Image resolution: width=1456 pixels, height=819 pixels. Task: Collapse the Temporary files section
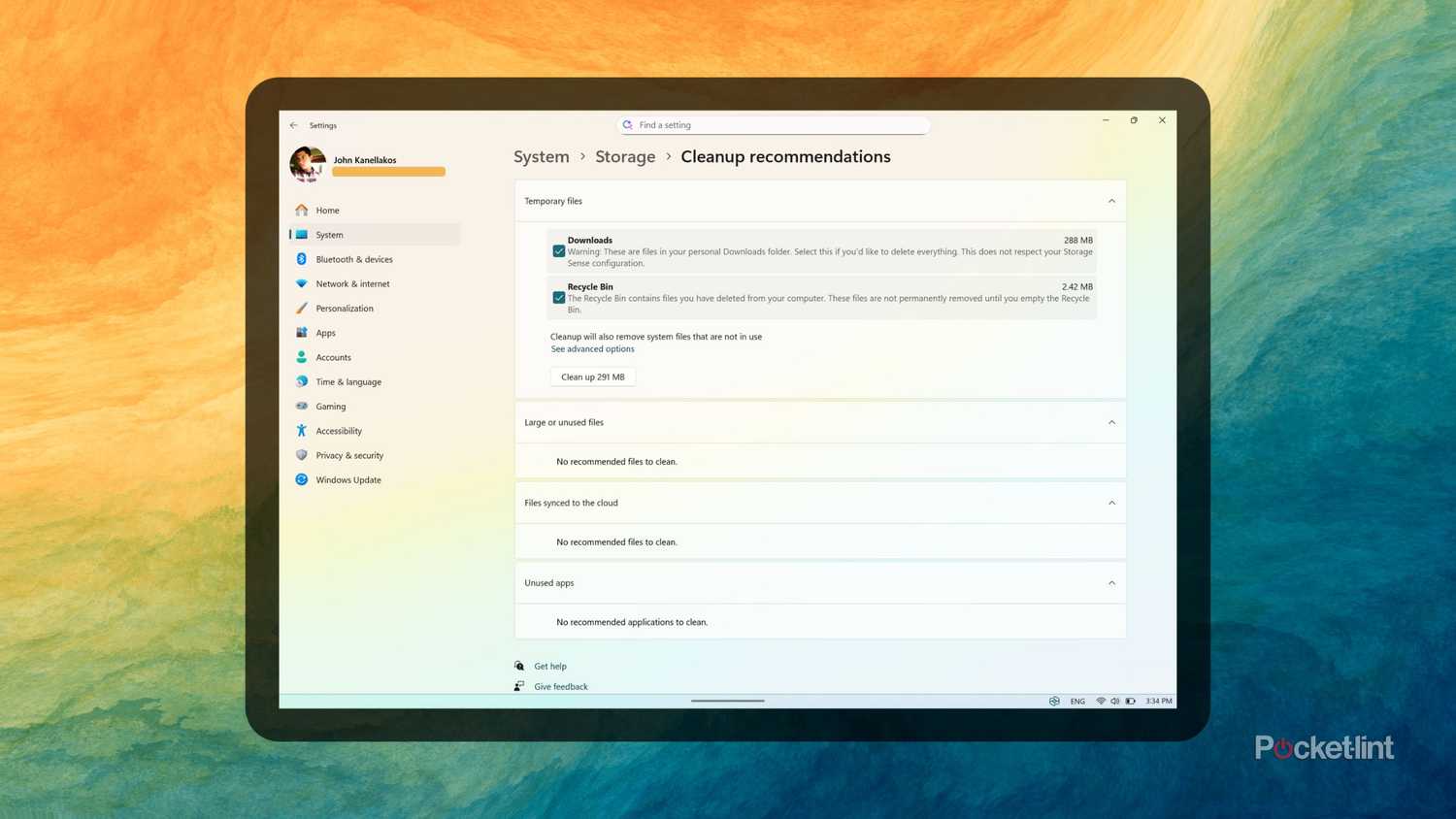pos(1111,201)
